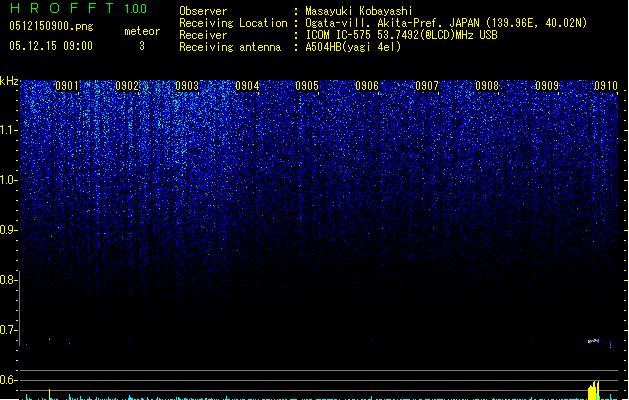Screen dimensions: 629x400
Task: Click the Observer label
Action: pos(203,11)
